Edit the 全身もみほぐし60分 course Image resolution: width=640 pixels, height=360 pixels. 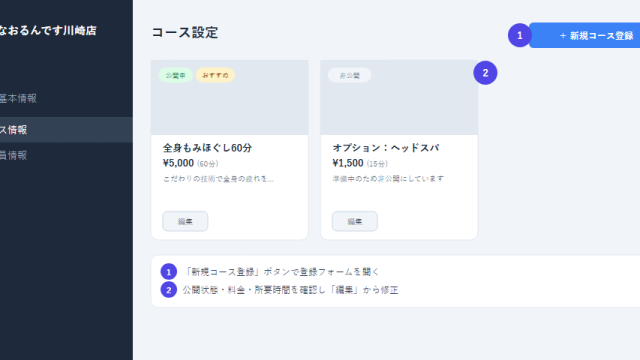(185, 221)
